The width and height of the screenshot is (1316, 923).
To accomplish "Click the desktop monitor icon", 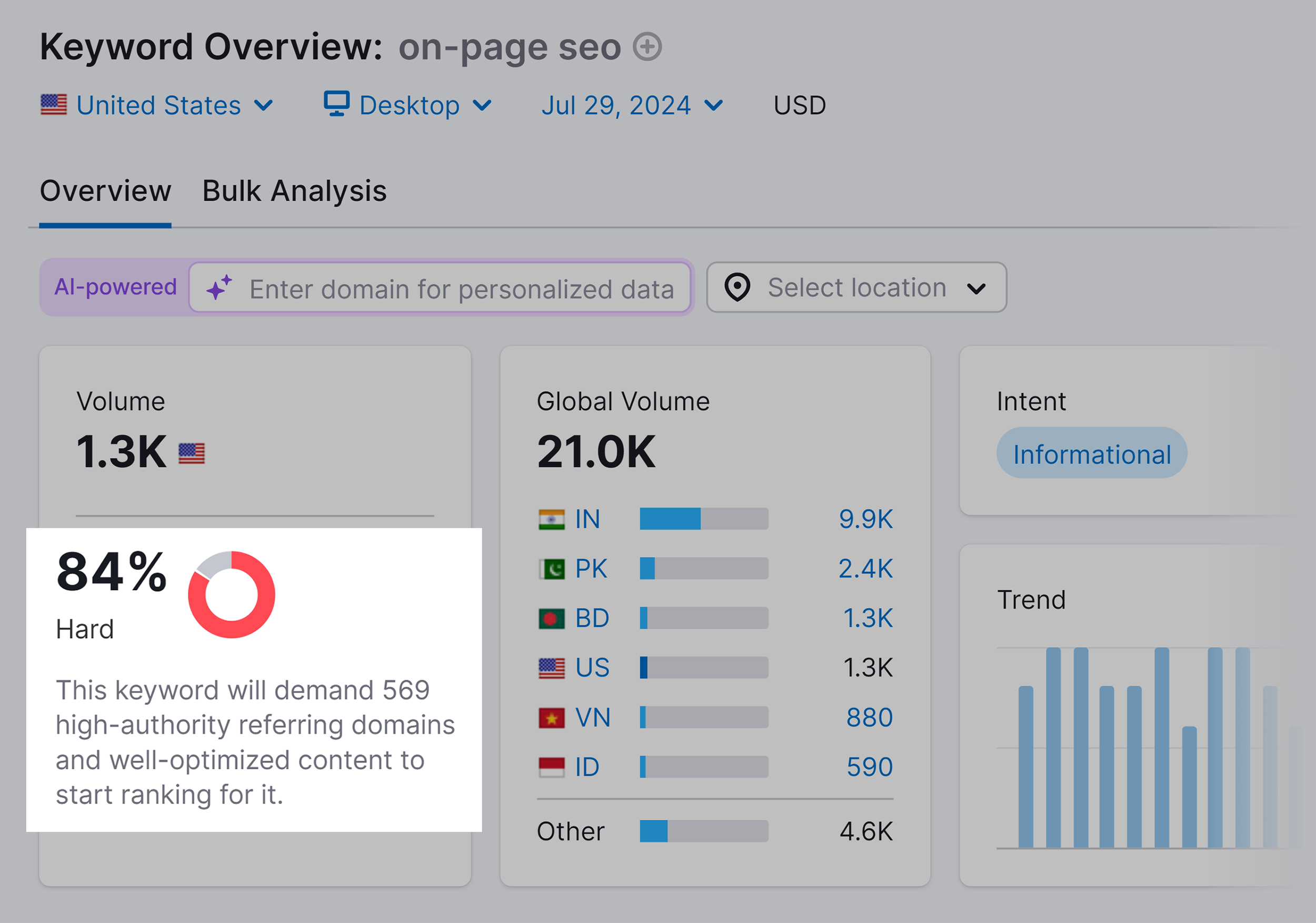I will coord(337,104).
